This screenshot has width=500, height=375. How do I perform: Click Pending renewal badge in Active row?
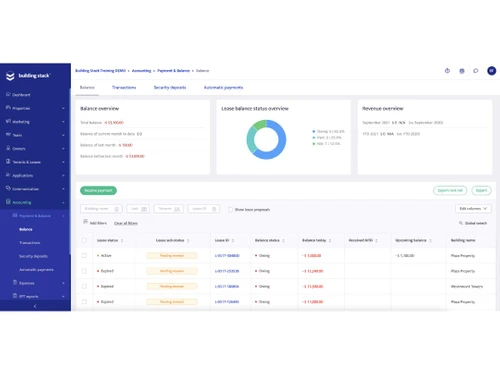pyautogui.click(x=172, y=256)
